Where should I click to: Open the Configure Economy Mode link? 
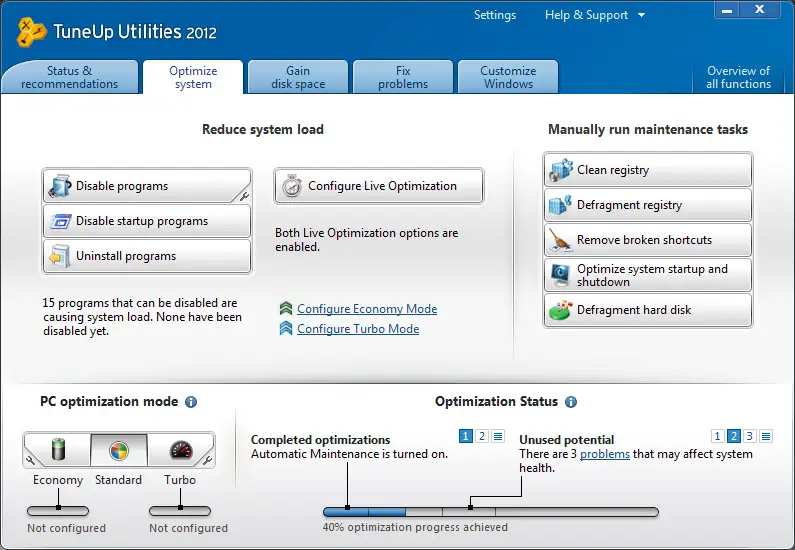point(367,309)
